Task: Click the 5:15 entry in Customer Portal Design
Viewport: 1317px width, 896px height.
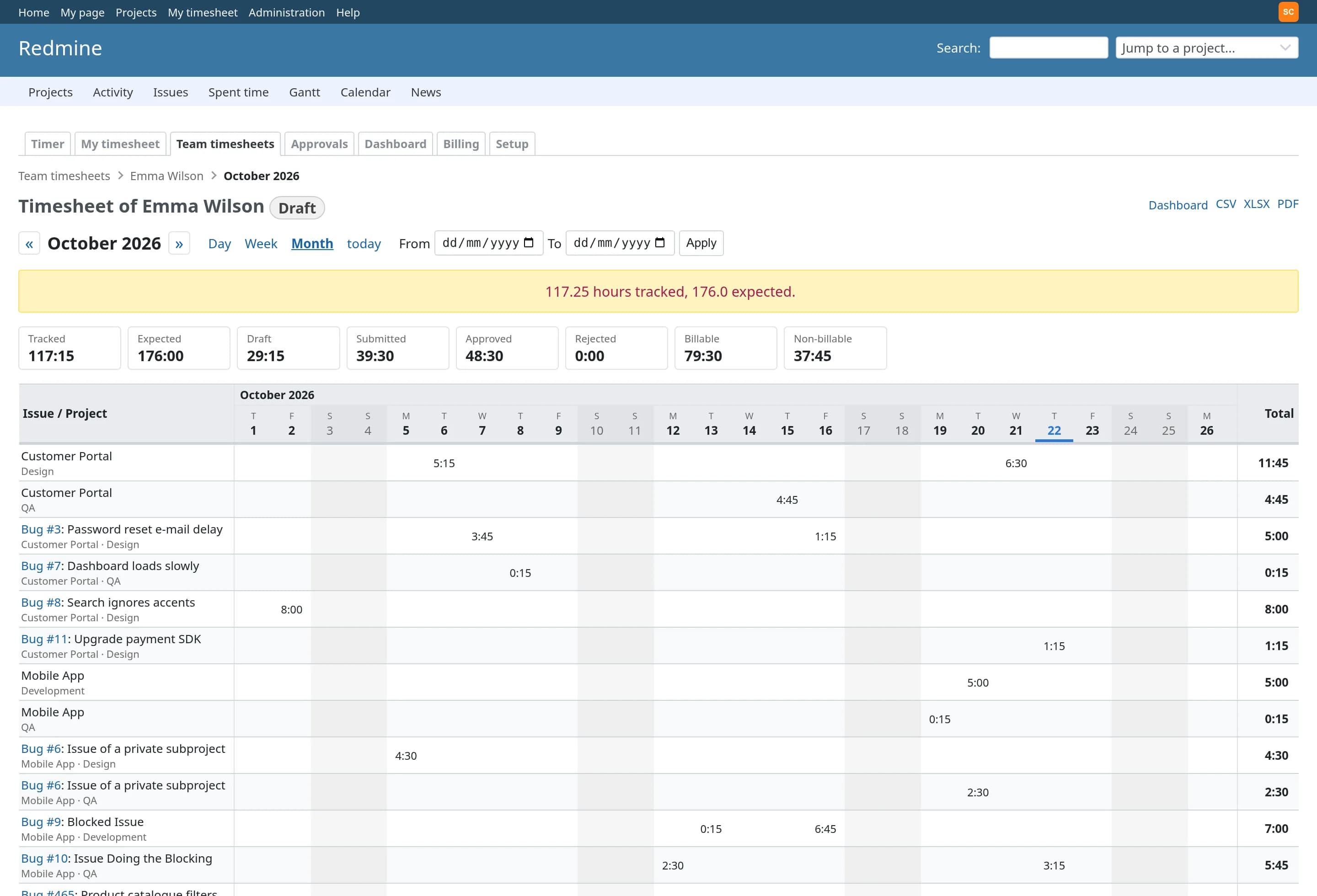Action: pyautogui.click(x=444, y=463)
